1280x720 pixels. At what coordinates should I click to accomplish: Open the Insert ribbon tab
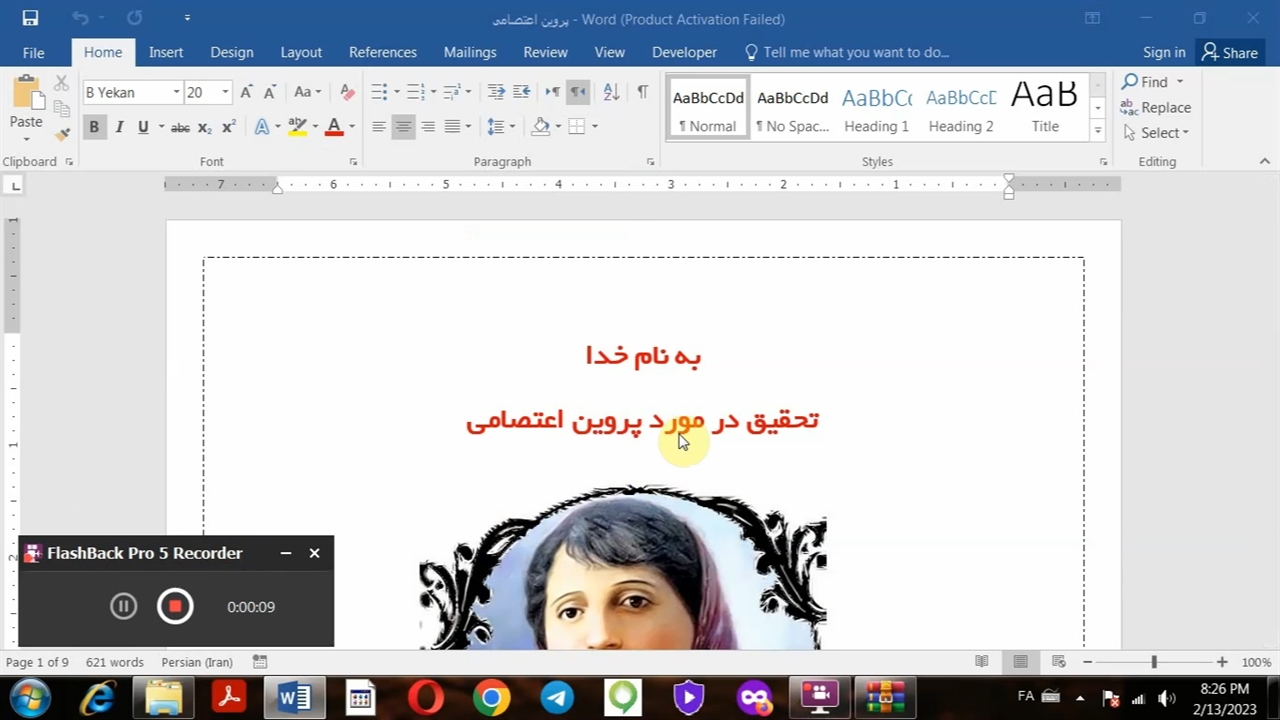point(166,52)
